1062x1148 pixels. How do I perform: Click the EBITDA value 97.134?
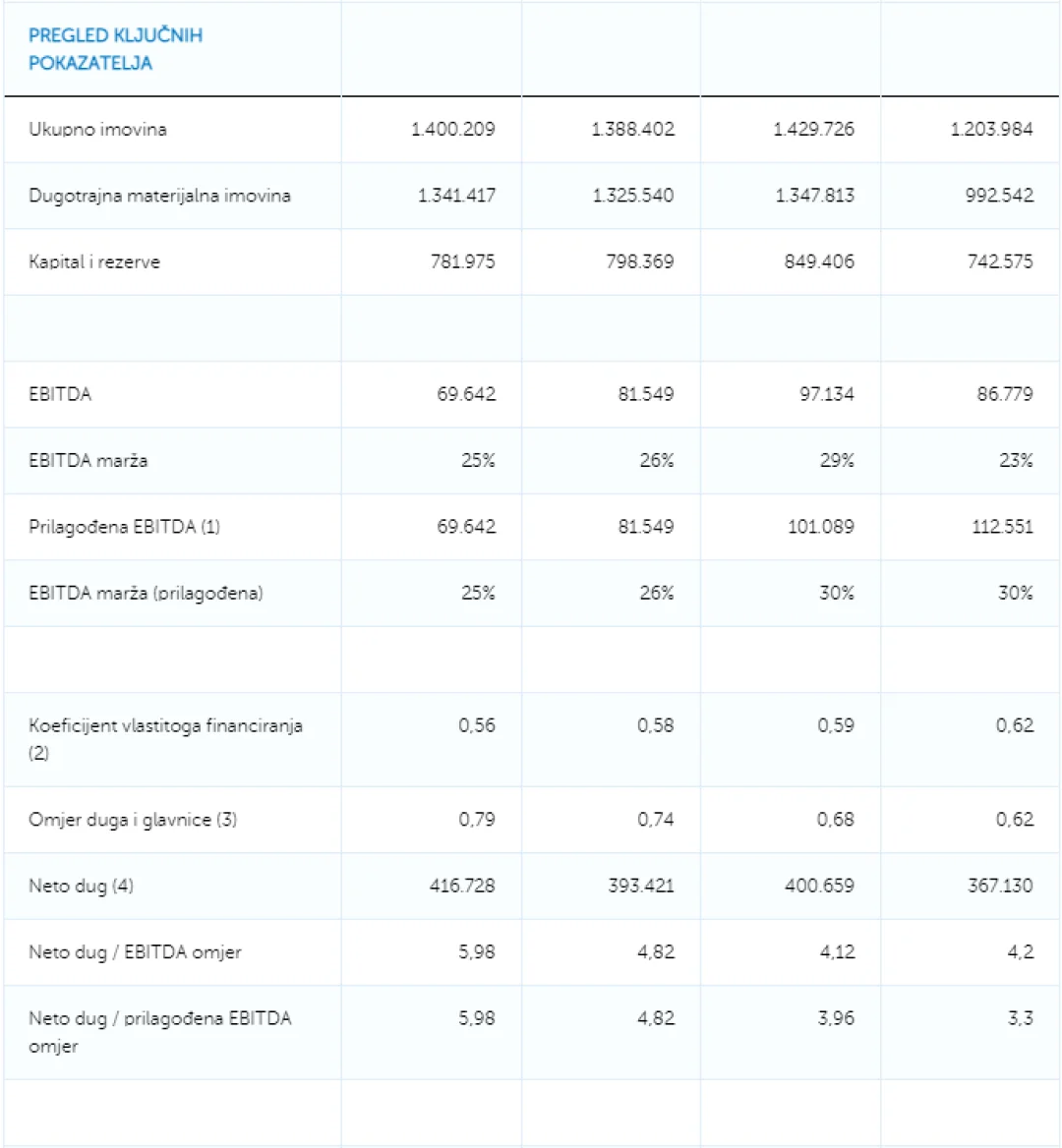[x=826, y=395]
